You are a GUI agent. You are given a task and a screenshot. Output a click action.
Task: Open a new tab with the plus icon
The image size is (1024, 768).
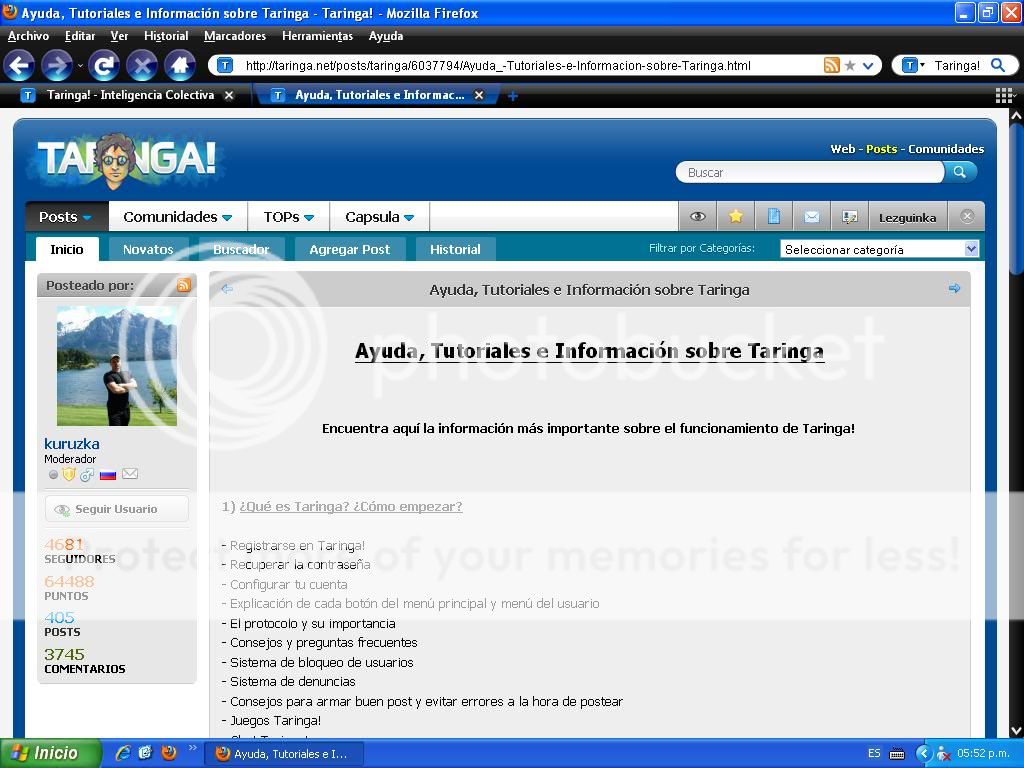[513, 96]
